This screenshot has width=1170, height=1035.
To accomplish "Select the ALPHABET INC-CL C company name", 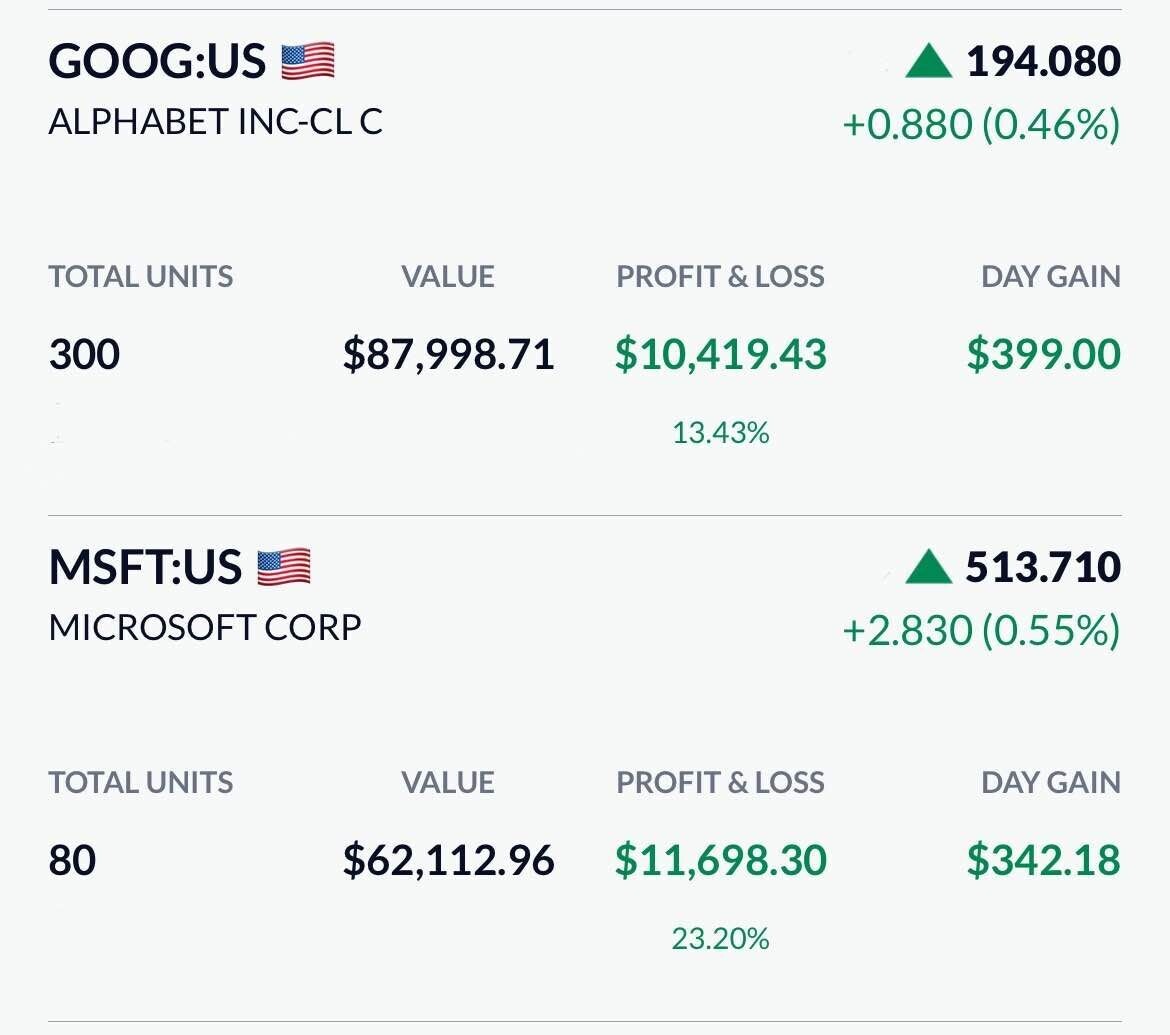I will (215, 122).
